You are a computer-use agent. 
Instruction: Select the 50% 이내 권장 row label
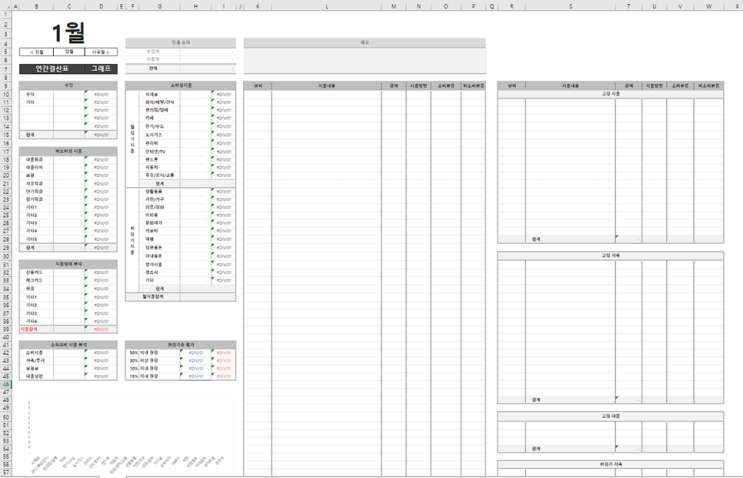click(144, 353)
